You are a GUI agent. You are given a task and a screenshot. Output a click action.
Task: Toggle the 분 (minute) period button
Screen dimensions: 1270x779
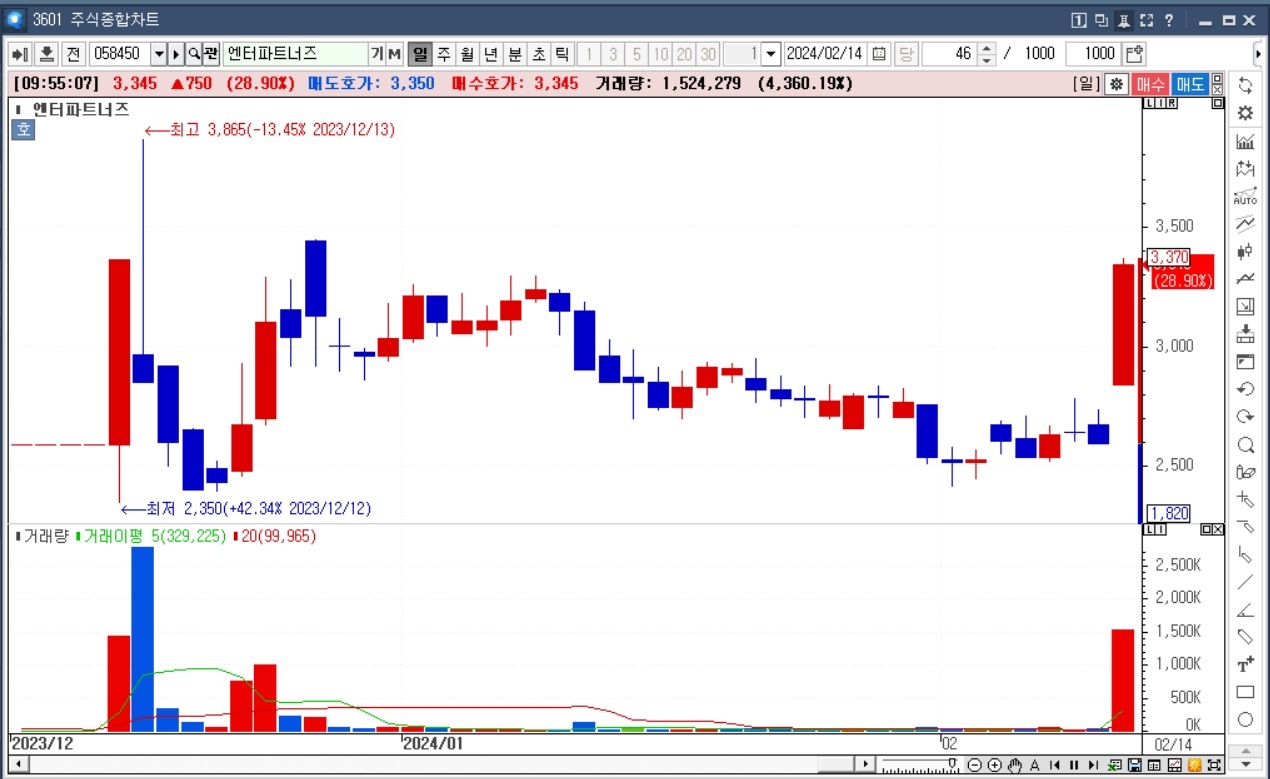(514, 53)
